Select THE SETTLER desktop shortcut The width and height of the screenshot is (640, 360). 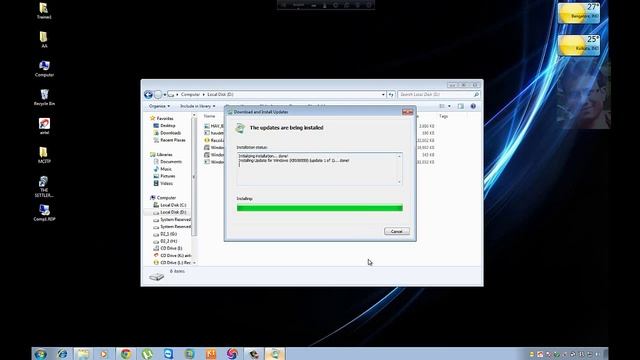44,187
